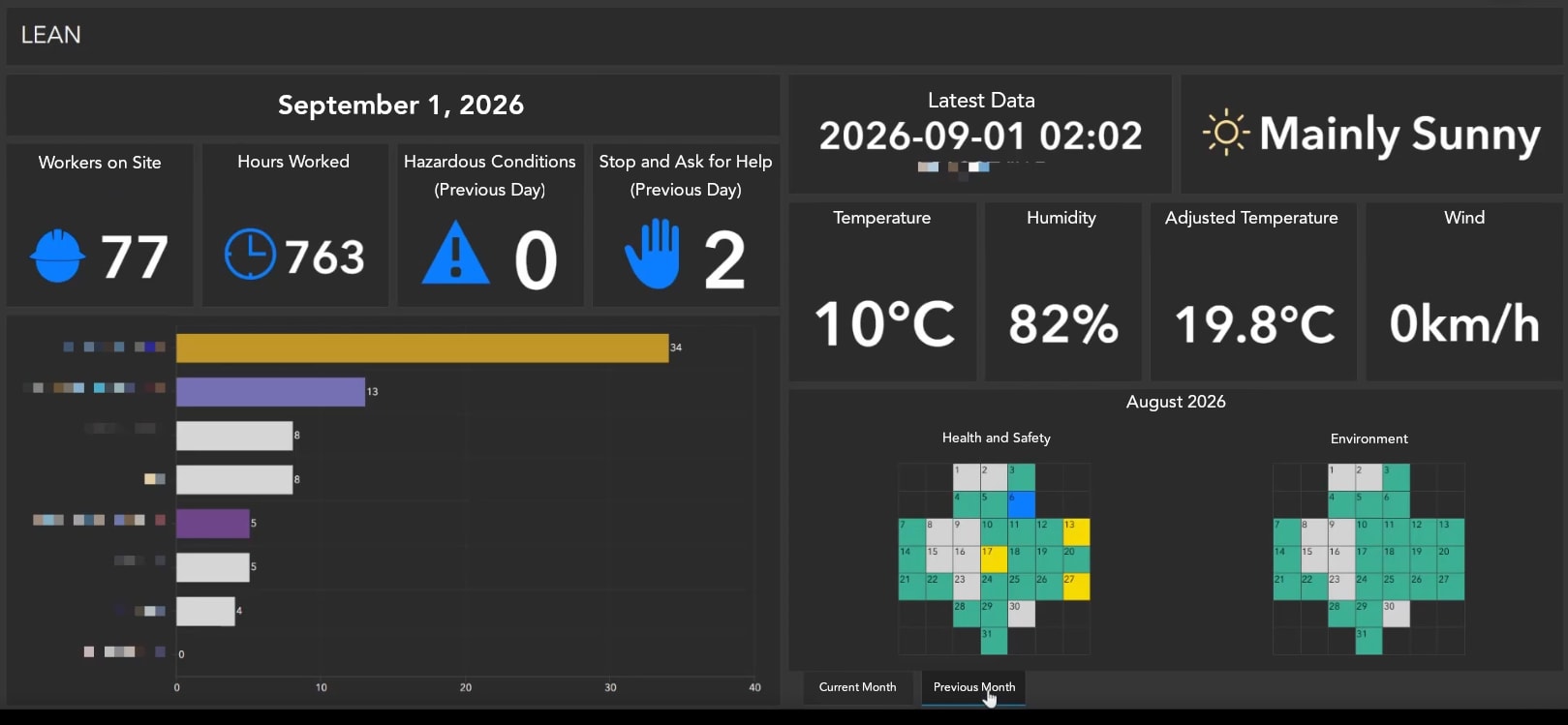Click the Latest Data timestamp 2026-09-01 02:02
Image resolution: width=1568 pixels, height=725 pixels.
981,136
